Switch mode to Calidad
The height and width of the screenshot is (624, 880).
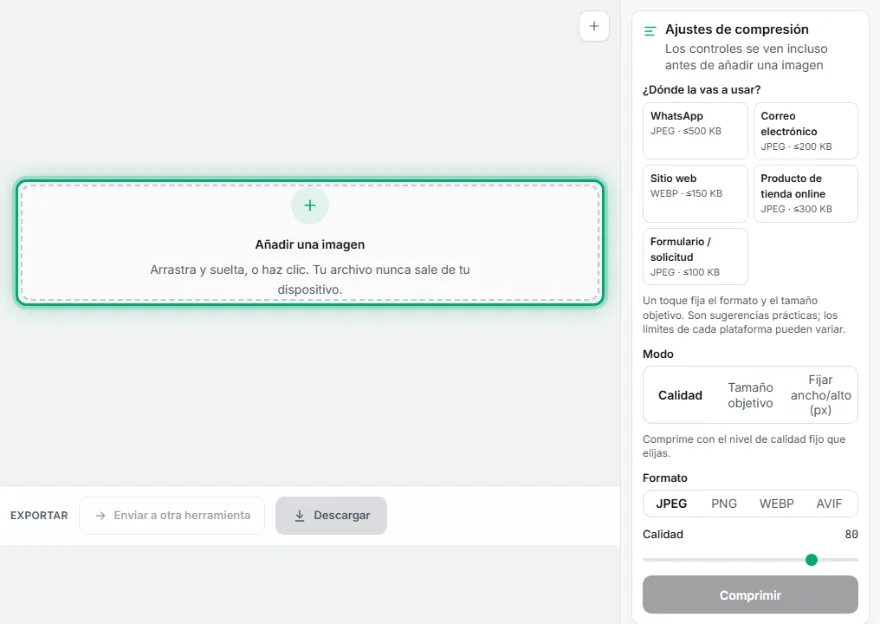[x=680, y=395]
